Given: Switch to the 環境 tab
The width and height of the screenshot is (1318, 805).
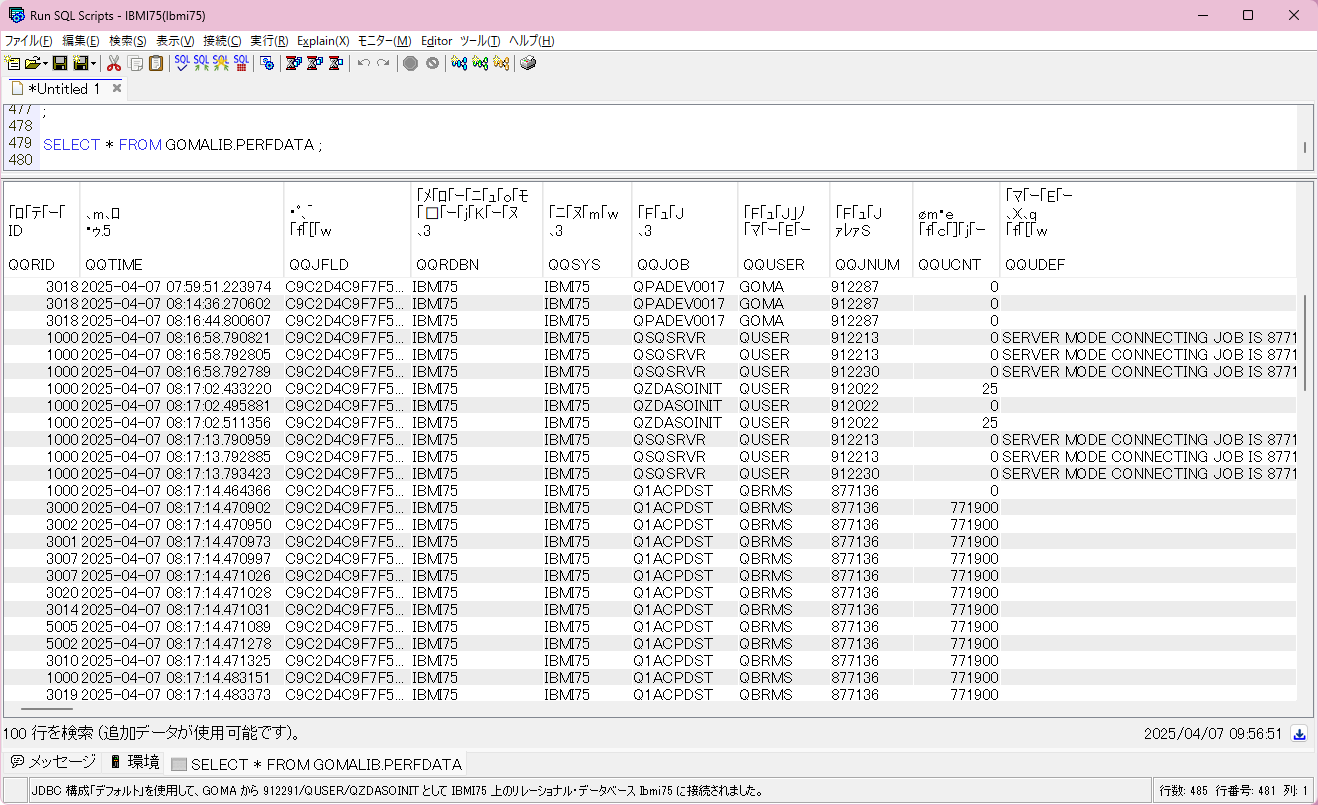Looking at the screenshot, I should pos(135,763).
